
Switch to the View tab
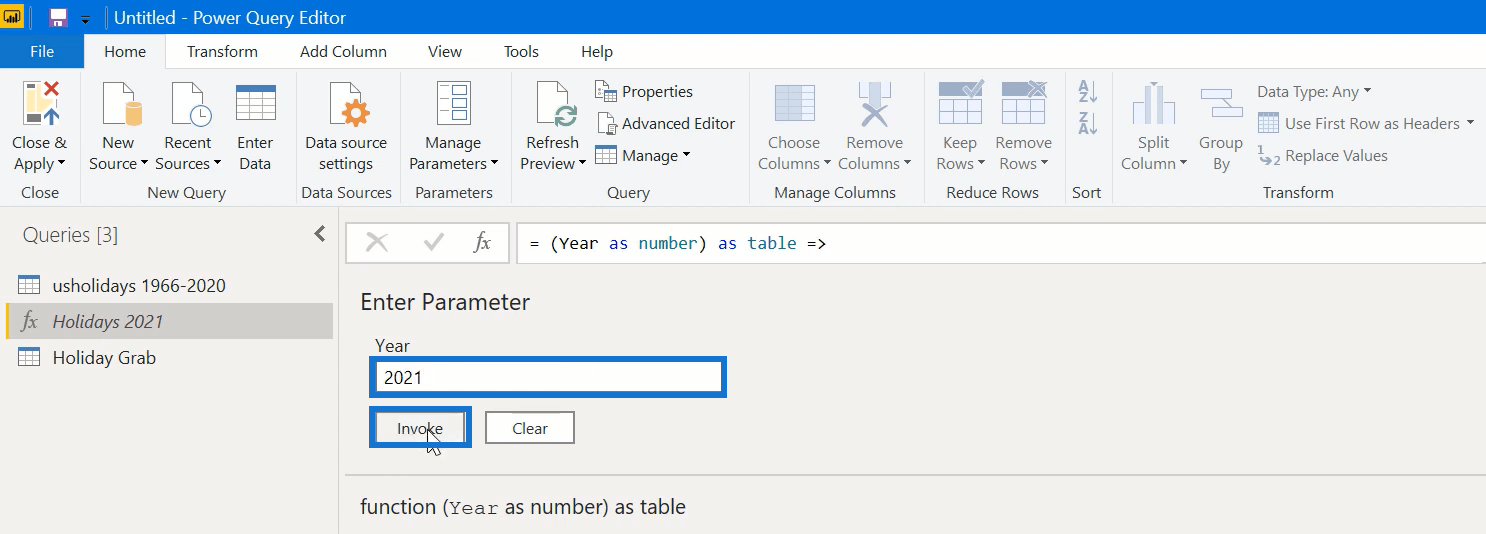[x=445, y=51]
